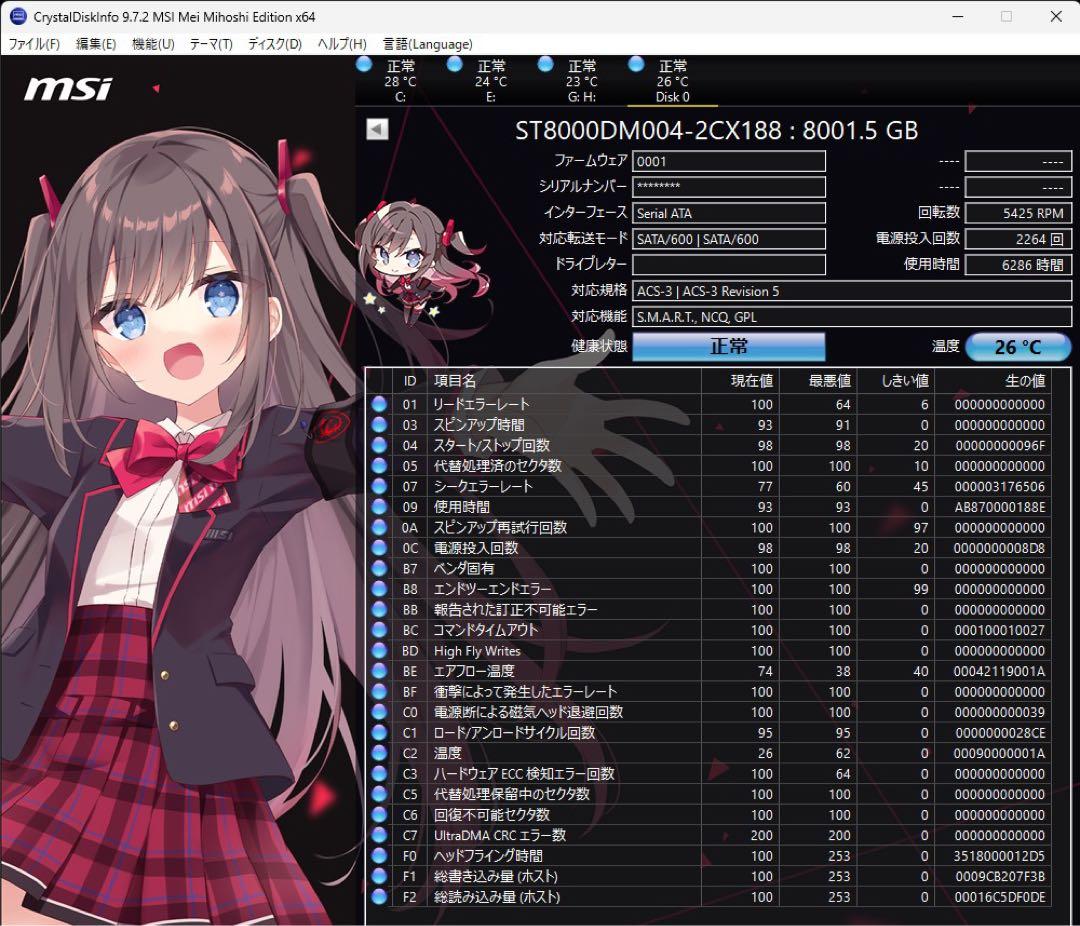The height and width of the screenshot is (926, 1080).
Task: Click the status orb for エアフロー温度
Action: 379,671
